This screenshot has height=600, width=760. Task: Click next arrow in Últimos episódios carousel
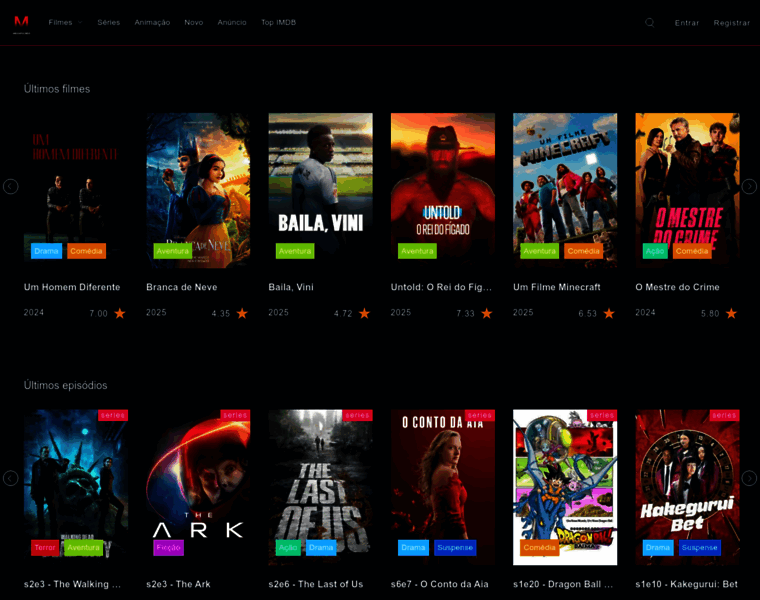coord(749,478)
